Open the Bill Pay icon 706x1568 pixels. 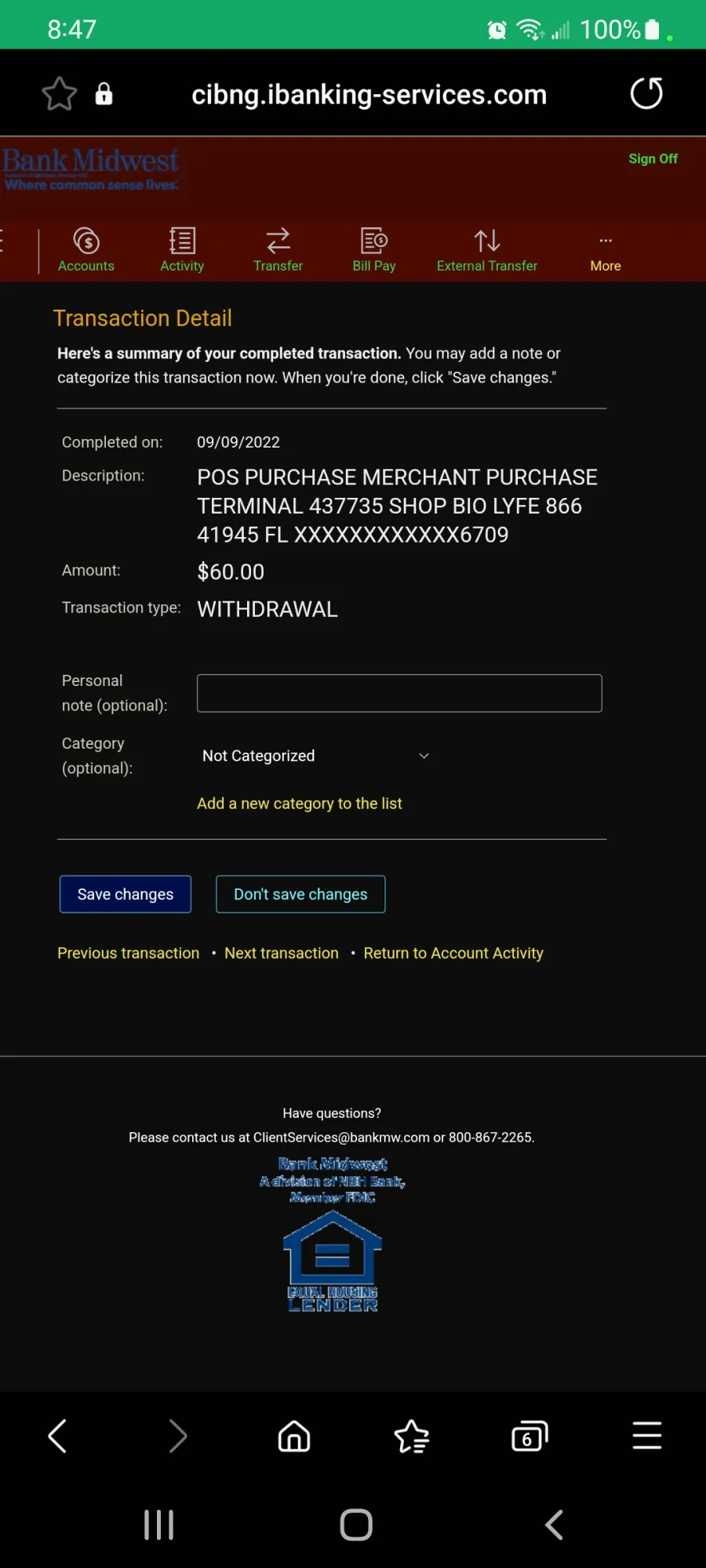pyautogui.click(x=374, y=241)
